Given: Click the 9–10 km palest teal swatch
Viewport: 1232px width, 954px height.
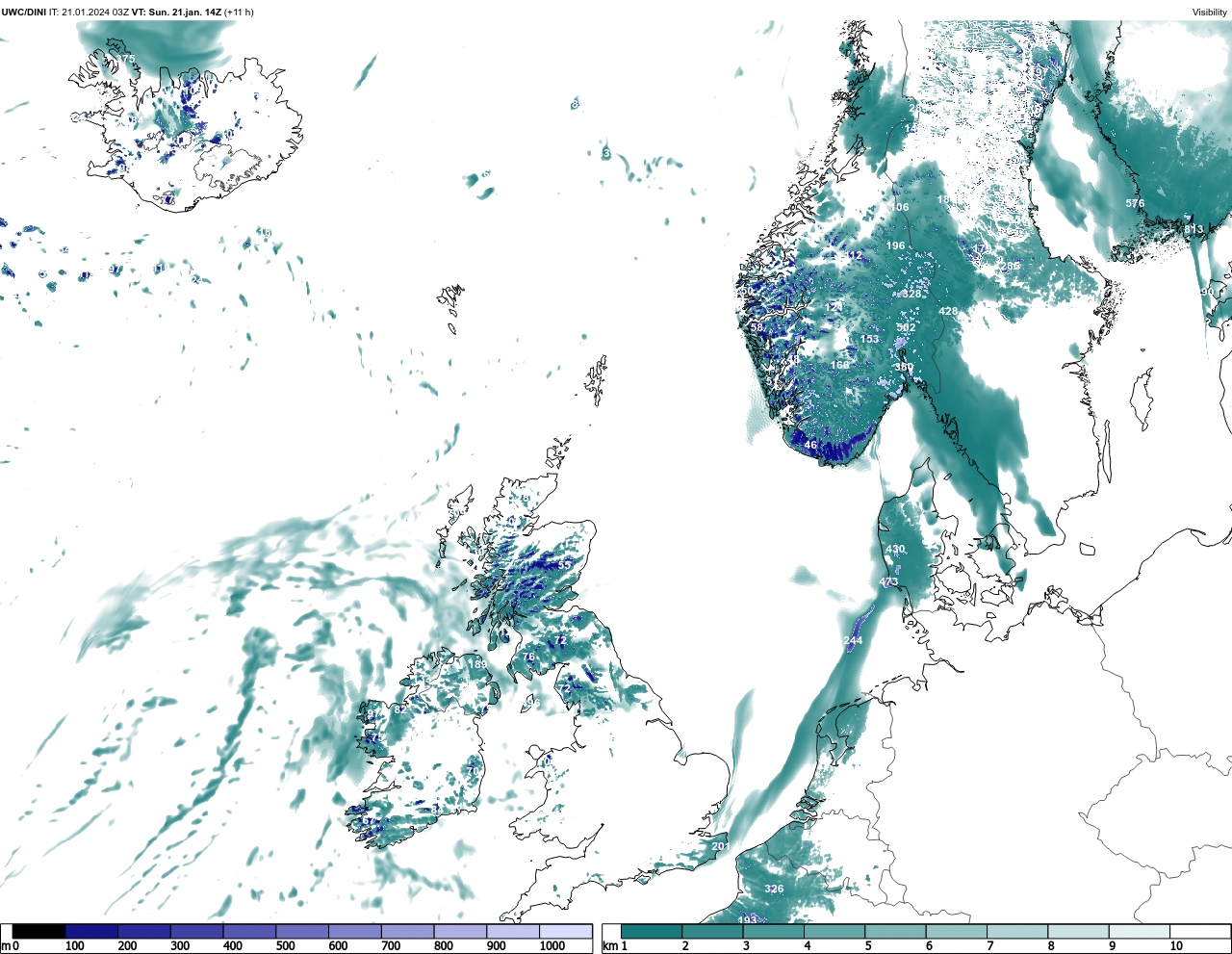Looking at the screenshot, I should [x=1140, y=931].
